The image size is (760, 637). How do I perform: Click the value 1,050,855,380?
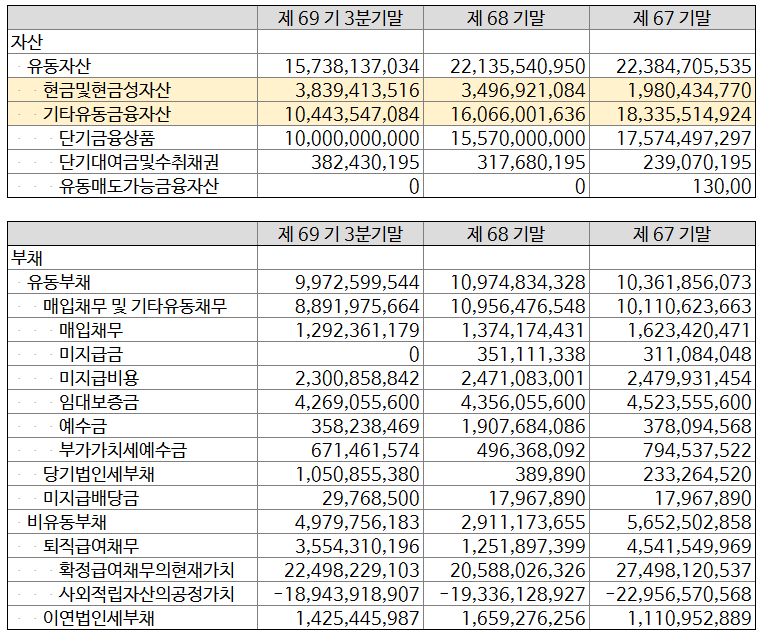pos(357,474)
